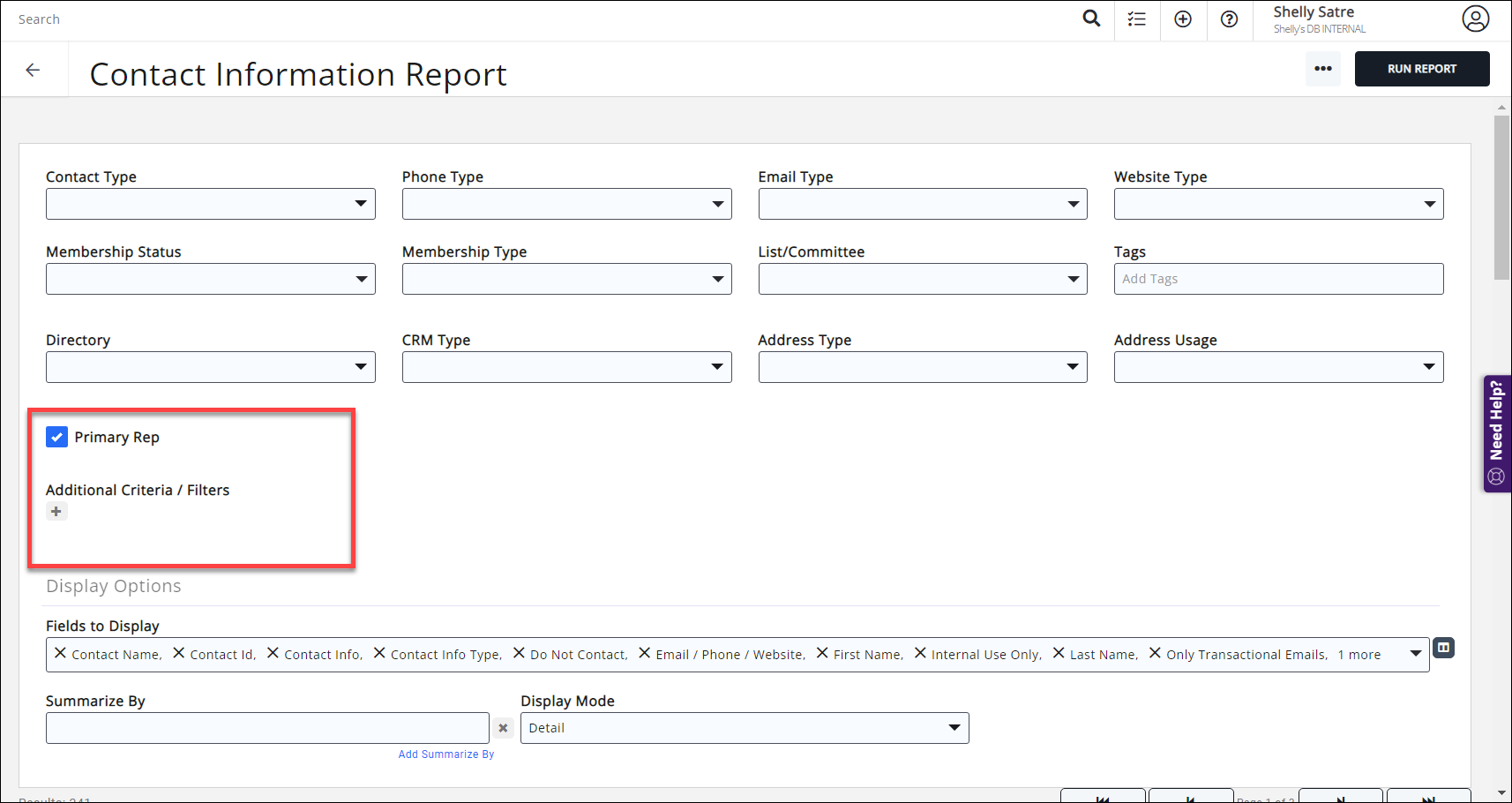Open the three-dots more options menu
Image resolution: width=1512 pixels, height=803 pixels.
[1322, 69]
